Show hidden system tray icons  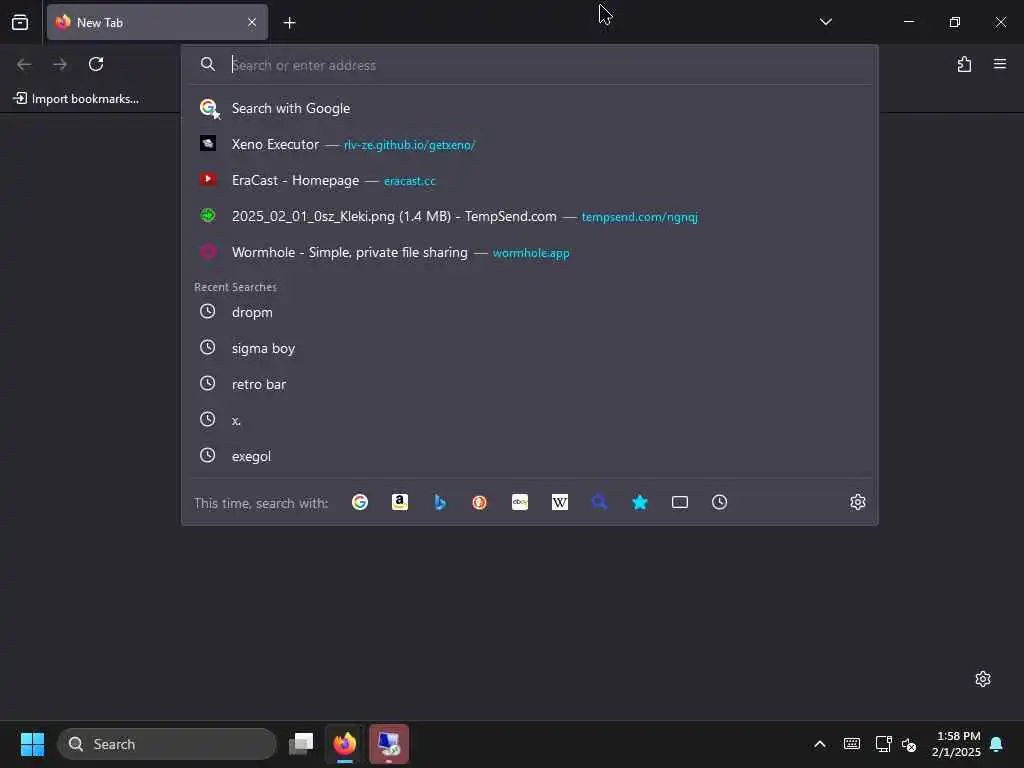point(820,744)
